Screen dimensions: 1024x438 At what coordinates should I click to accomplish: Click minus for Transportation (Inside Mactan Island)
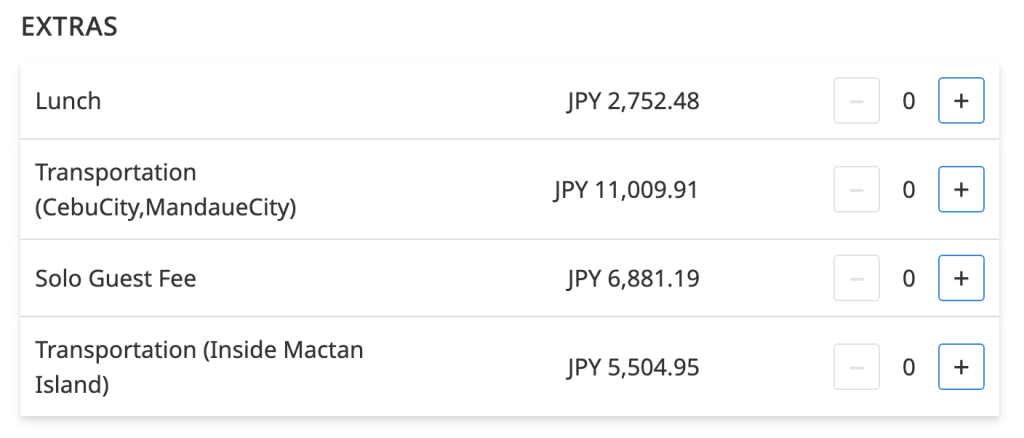click(857, 367)
